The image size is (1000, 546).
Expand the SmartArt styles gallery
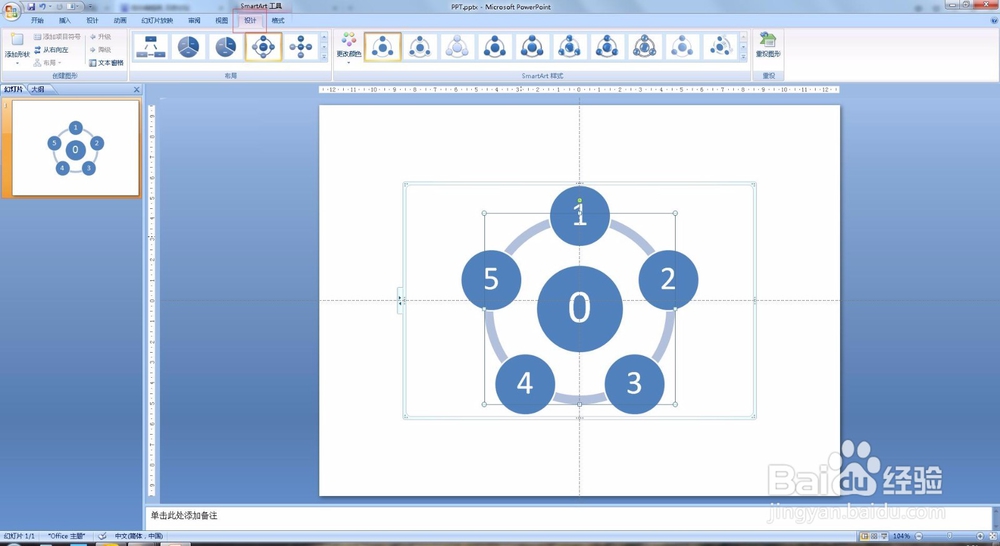(743, 57)
